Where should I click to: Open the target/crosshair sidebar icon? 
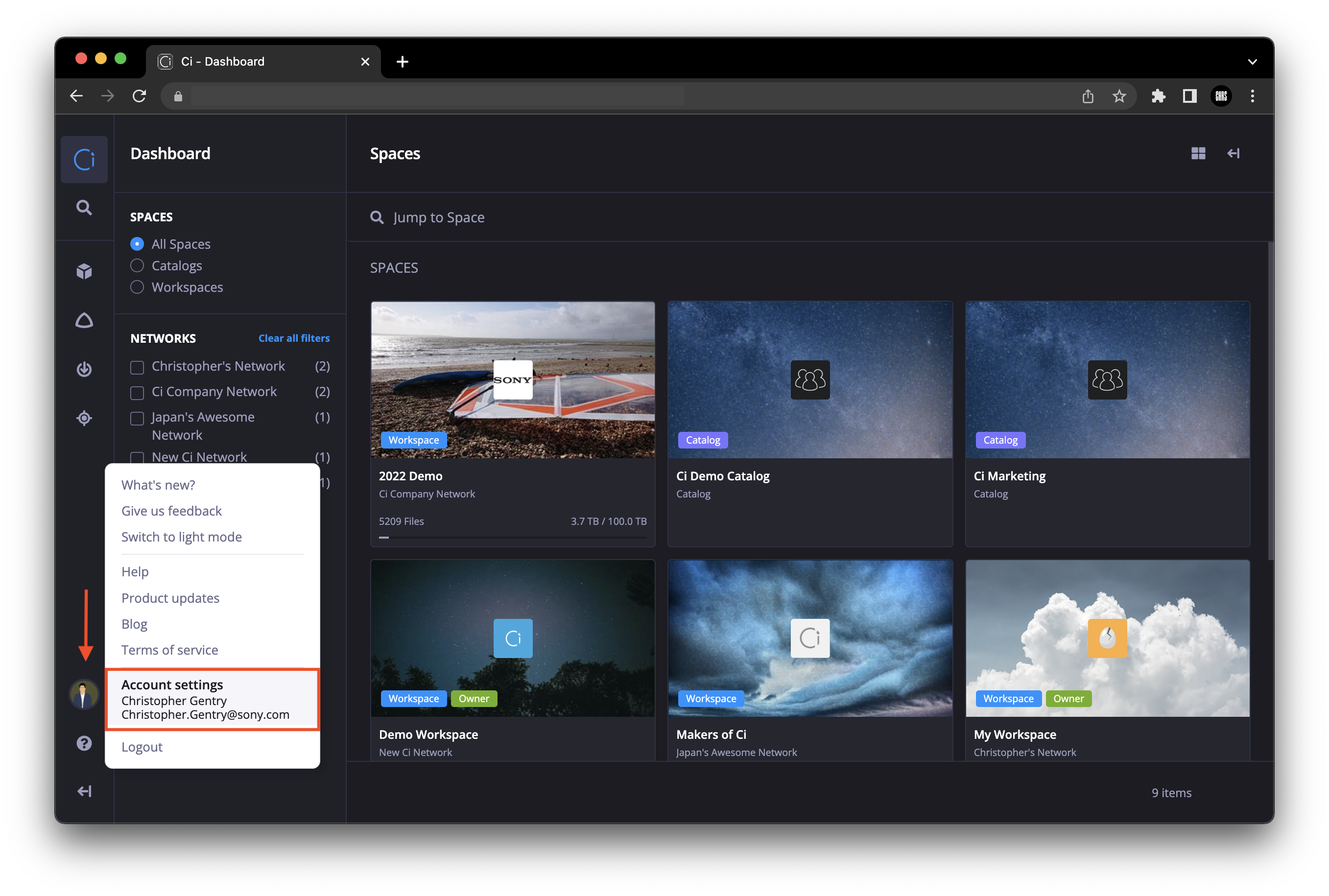[x=84, y=418]
